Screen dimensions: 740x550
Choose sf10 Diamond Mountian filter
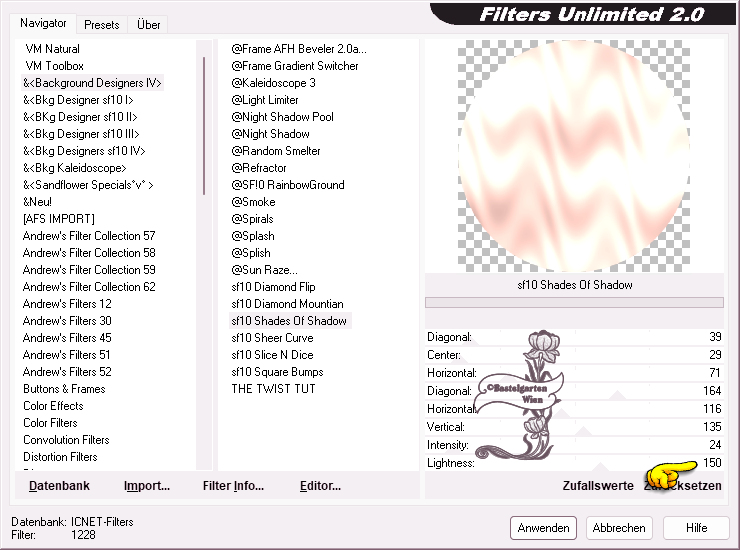(x=287, y=304)
